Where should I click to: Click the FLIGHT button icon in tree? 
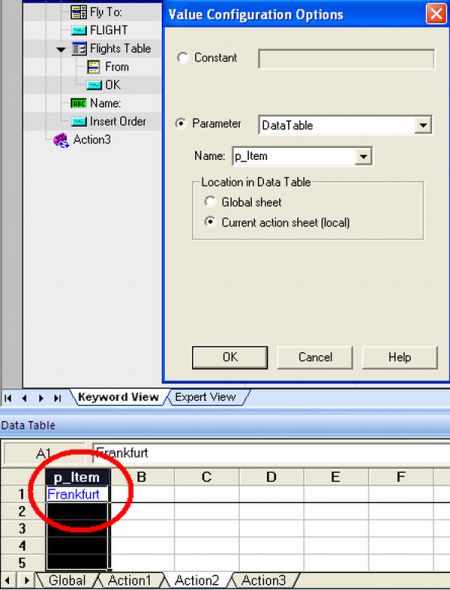[x=79, y=30]
